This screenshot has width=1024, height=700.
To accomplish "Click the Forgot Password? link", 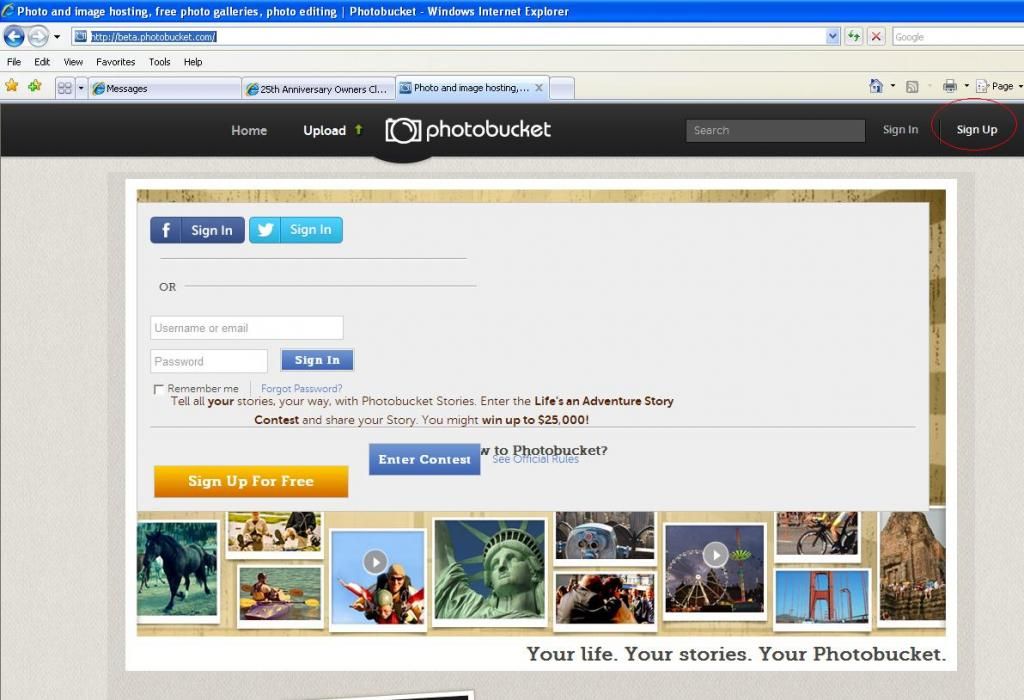I will pos(301,389).
